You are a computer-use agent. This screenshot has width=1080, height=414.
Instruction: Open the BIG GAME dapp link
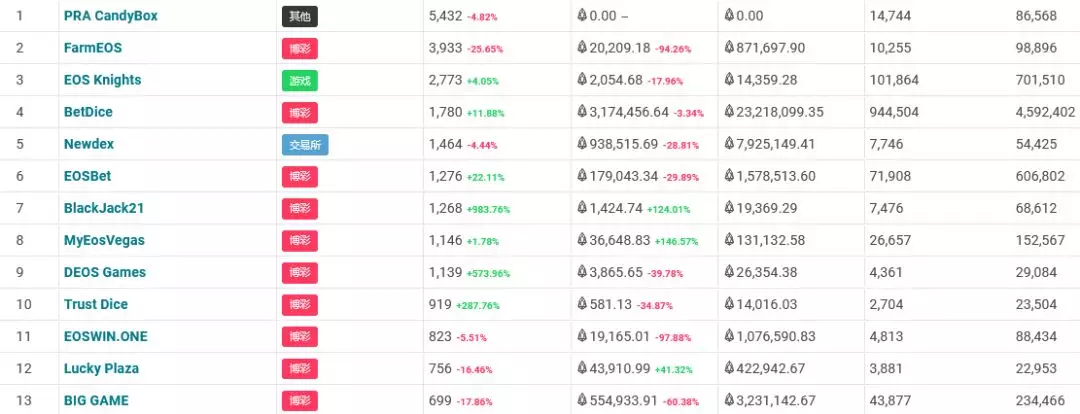pos(96,400)
